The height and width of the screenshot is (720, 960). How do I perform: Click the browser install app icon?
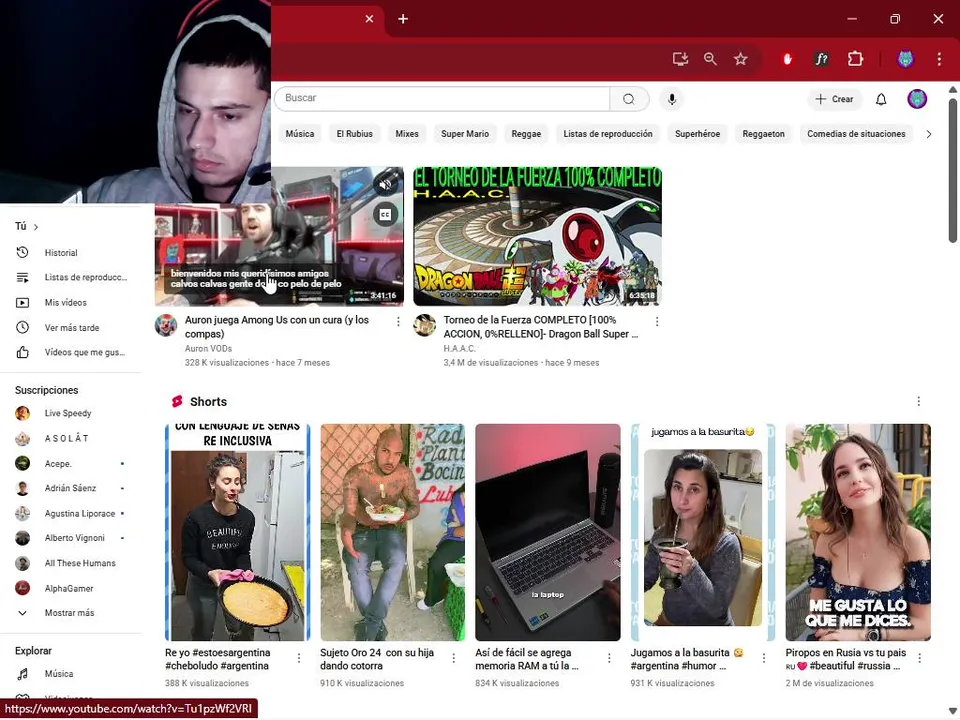(680, 59)
